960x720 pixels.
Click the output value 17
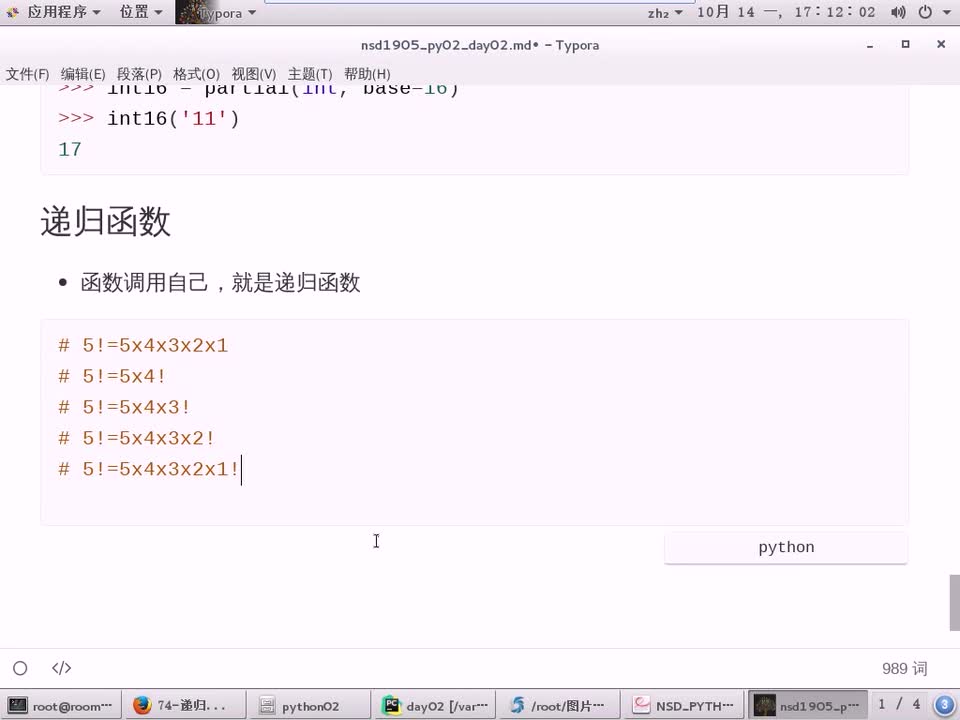pyautogui.click(x=70, y=149)
